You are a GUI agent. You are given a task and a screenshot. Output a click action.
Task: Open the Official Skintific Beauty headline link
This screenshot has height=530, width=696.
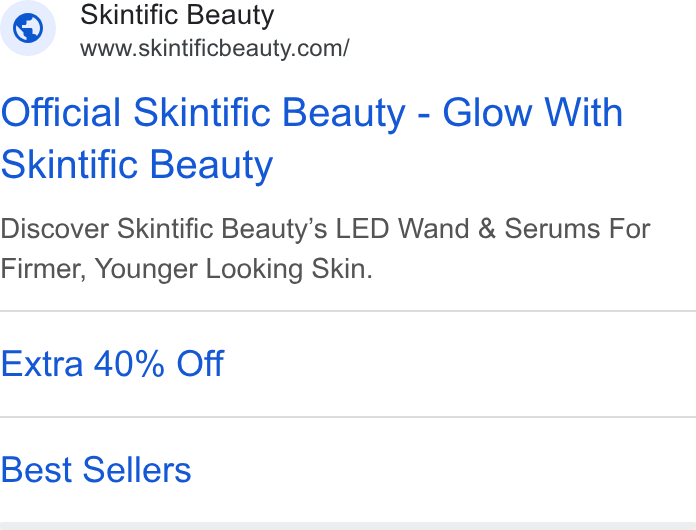[312, 138]
